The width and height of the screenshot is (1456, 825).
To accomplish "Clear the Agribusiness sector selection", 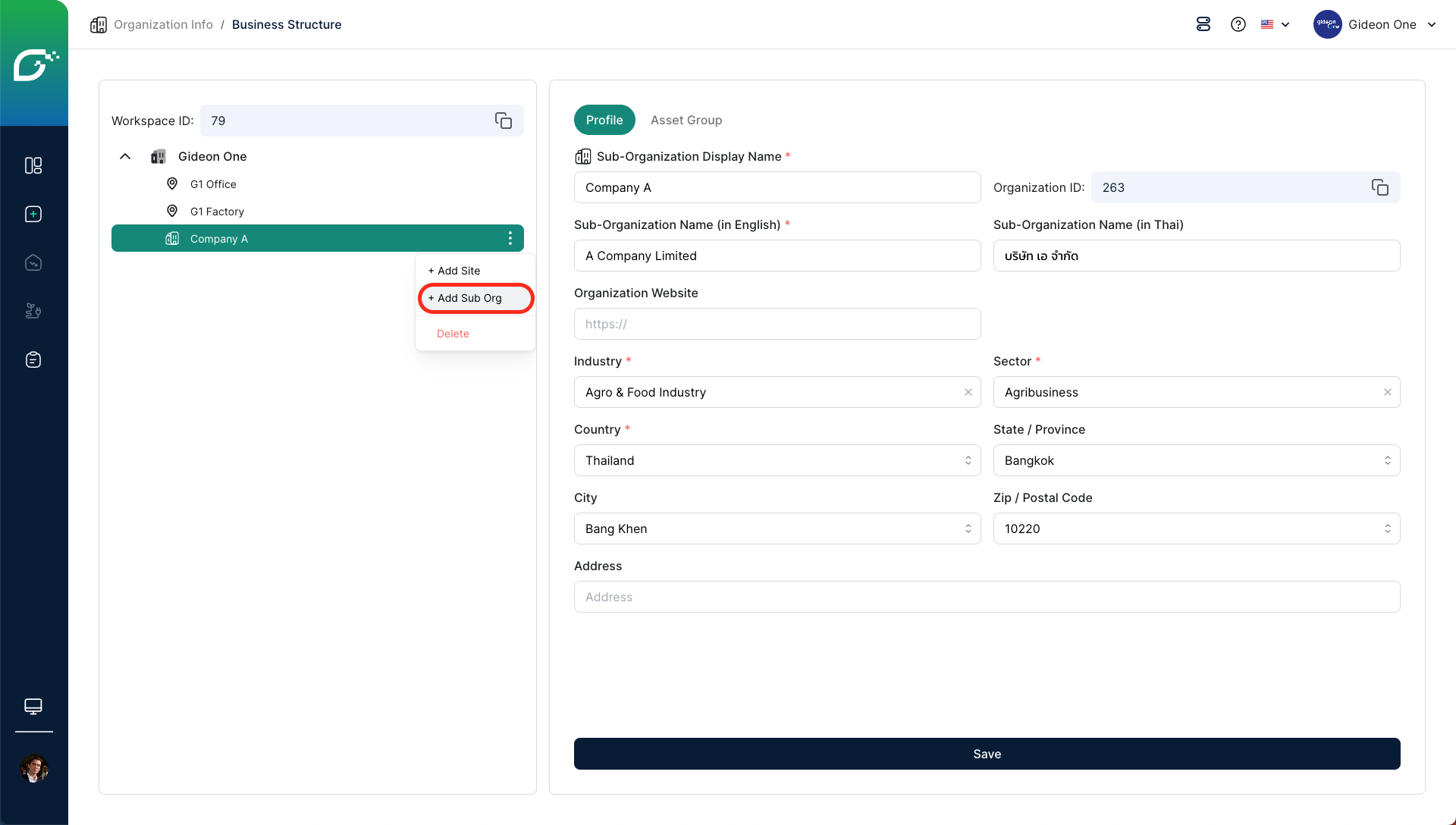I will coord(1387,392).
